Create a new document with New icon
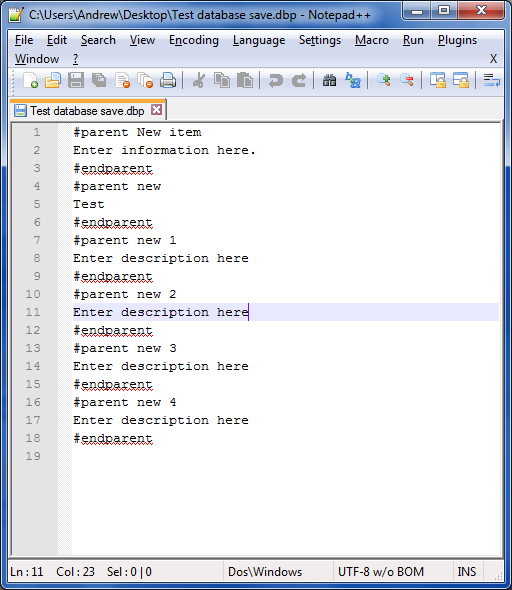The height and width of the screenshot is (590, 512). [x=30, y=80]
